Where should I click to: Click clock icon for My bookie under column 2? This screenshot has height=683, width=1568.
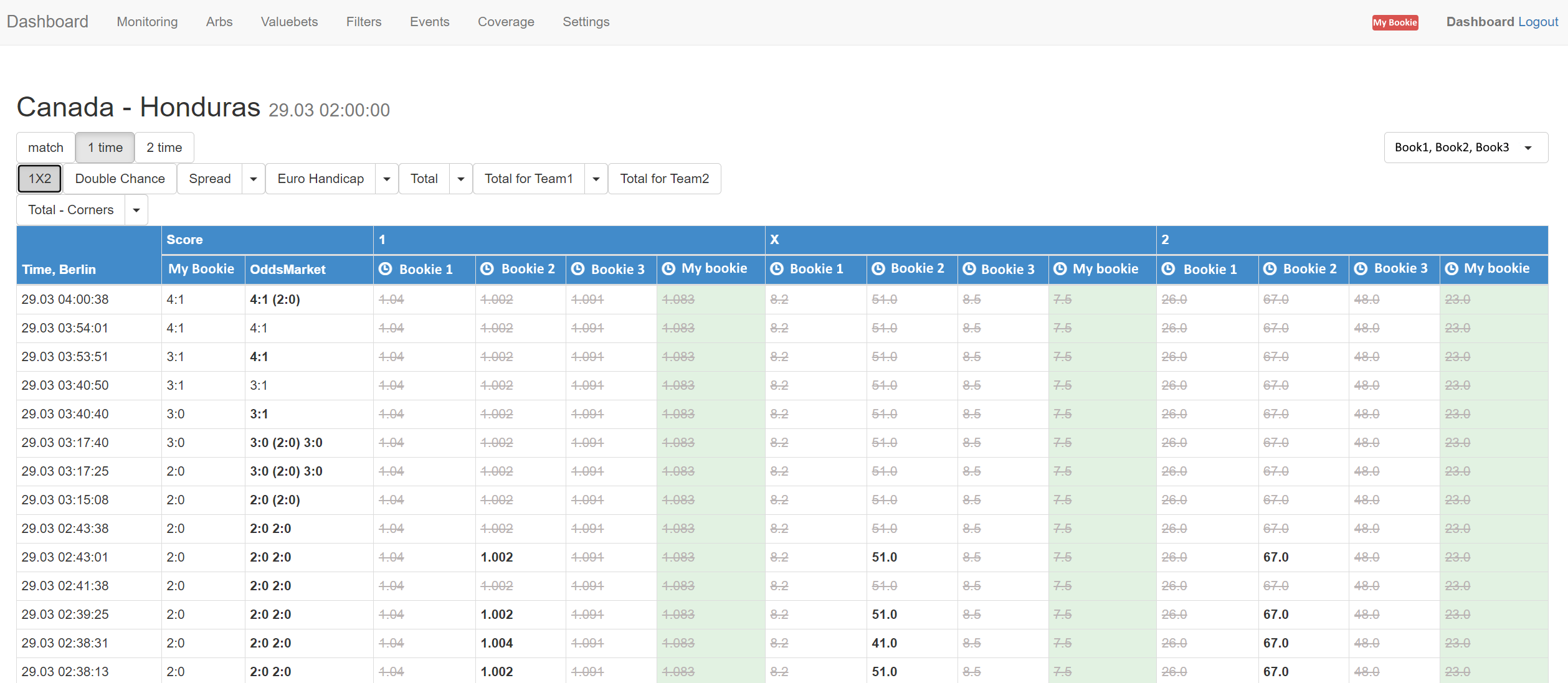pyautogui.click(x=1452, y=269)
